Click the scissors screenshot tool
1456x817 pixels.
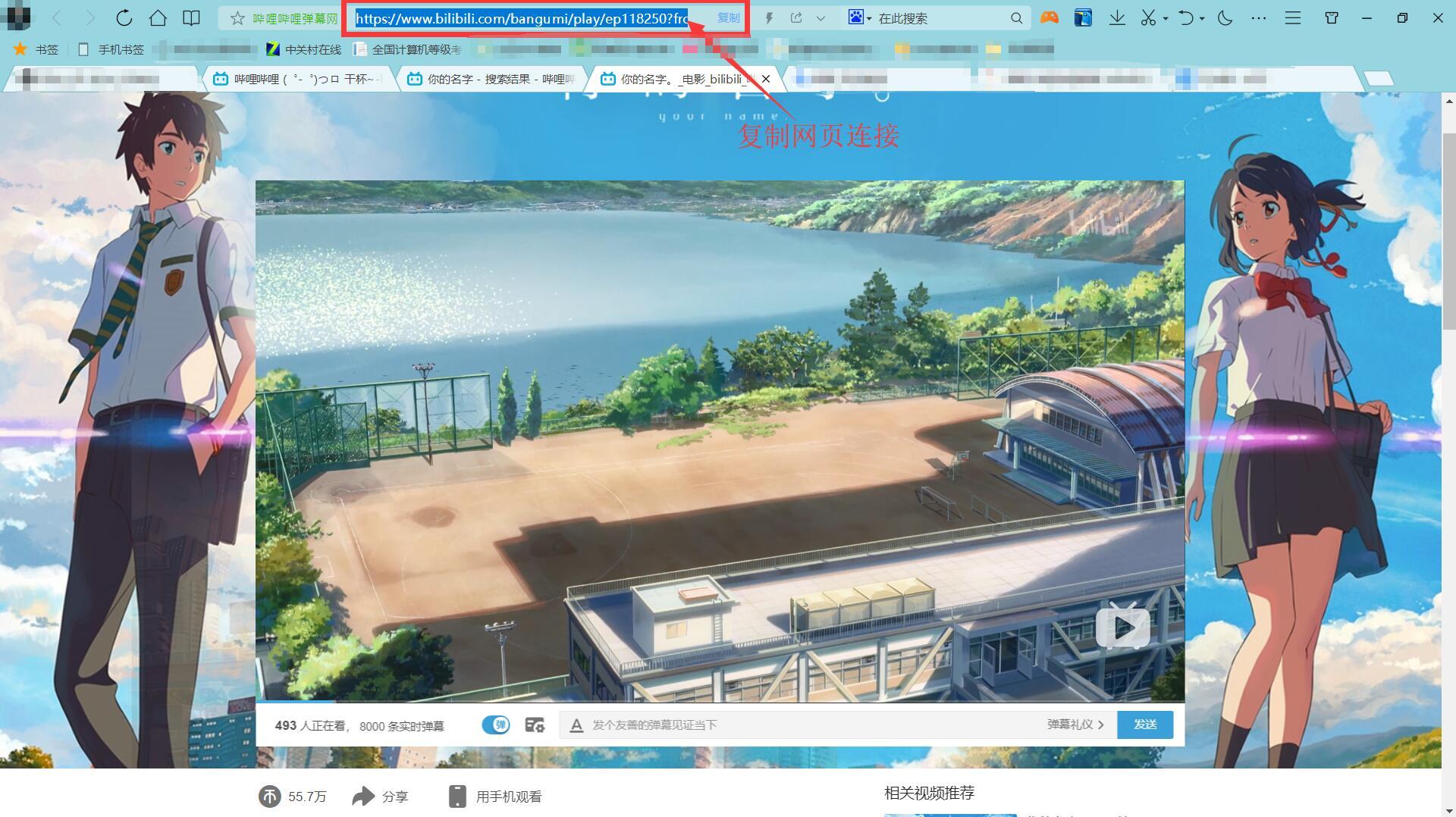pyautogui.click(x=1148, y=17)
